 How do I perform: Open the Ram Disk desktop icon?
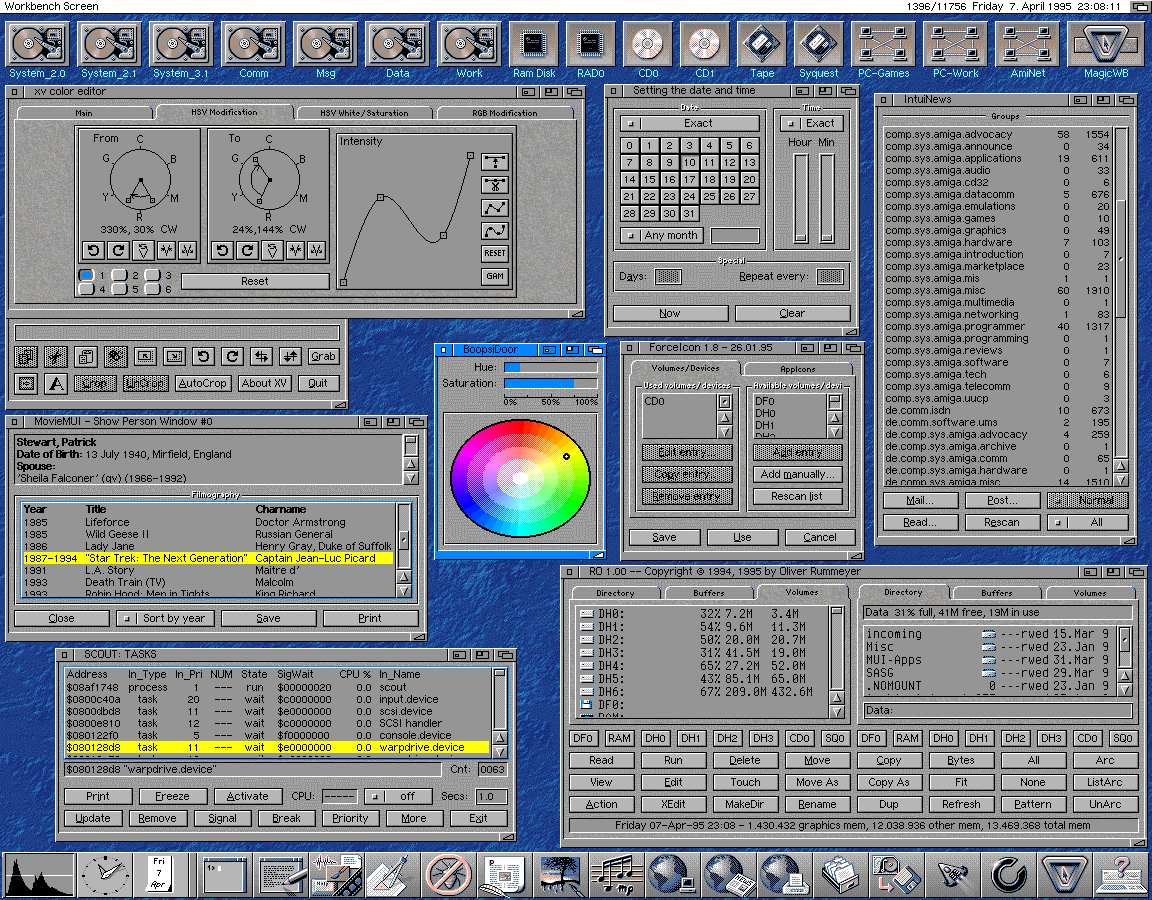[x=534, y=46]
